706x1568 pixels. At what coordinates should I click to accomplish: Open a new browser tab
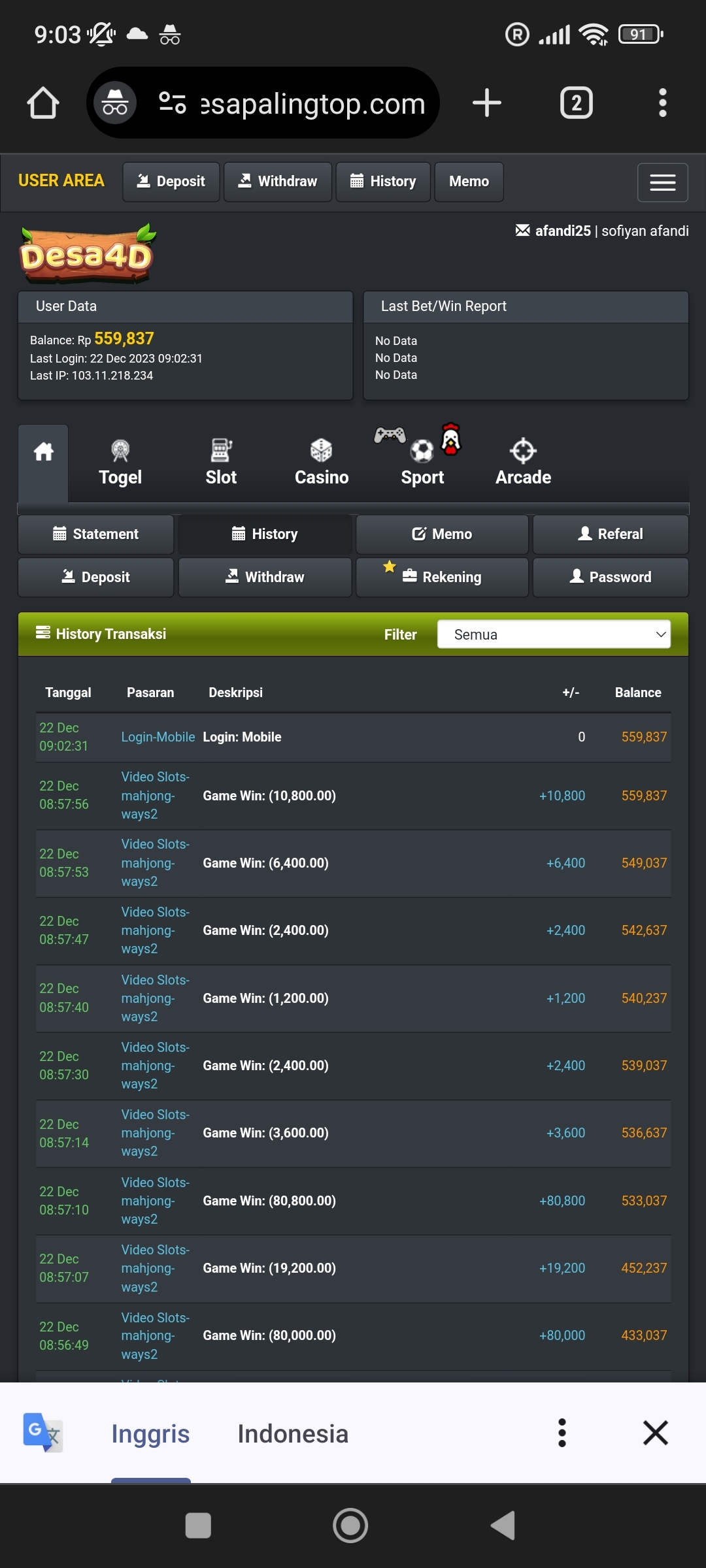pos(486,103)
